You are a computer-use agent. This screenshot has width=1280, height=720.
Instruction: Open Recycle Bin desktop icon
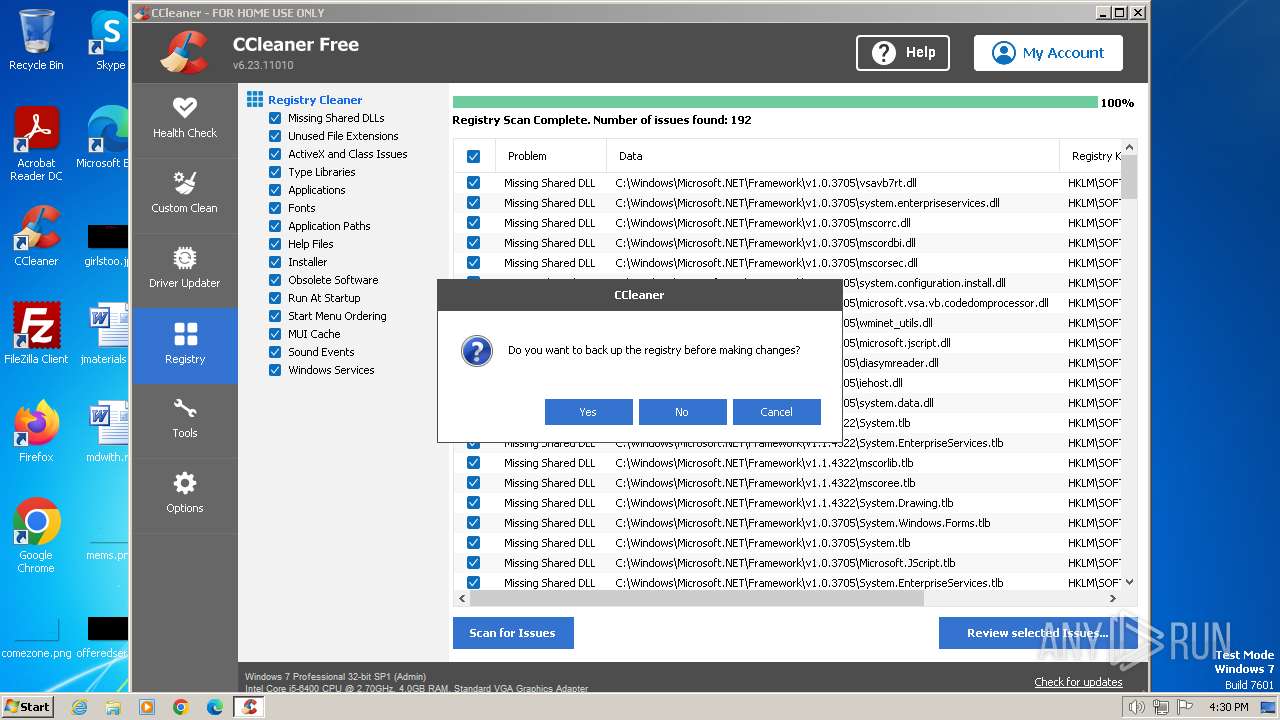[x=36, y=42]
